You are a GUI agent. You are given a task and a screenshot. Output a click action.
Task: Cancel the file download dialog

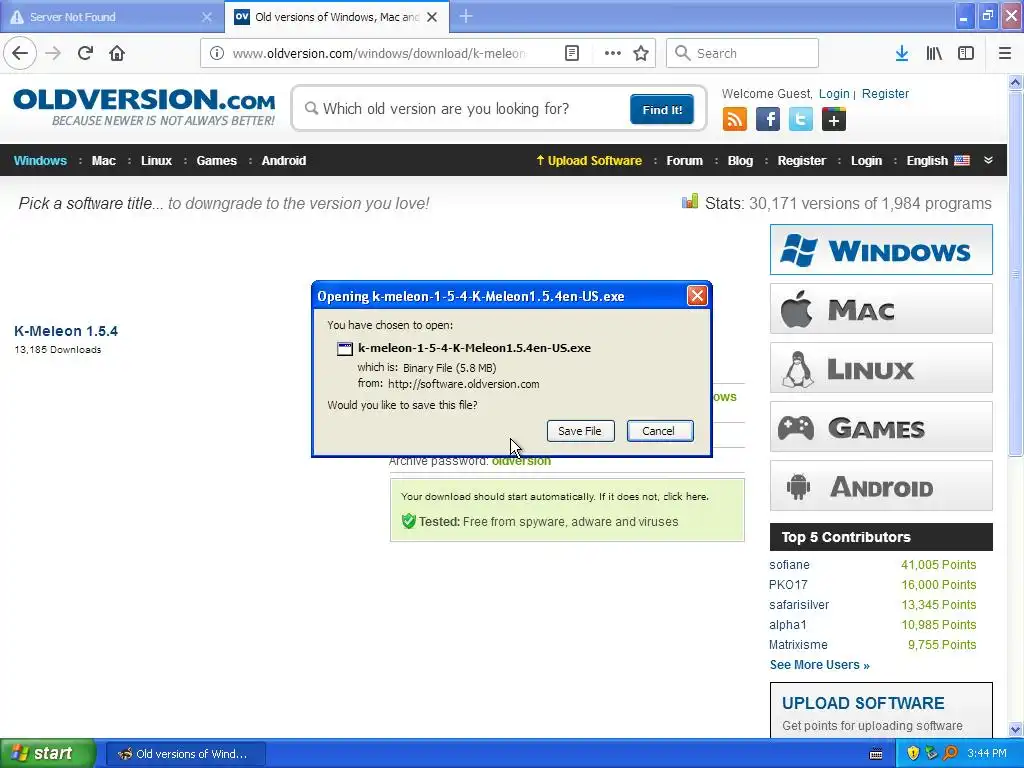(x=660, y=431)
